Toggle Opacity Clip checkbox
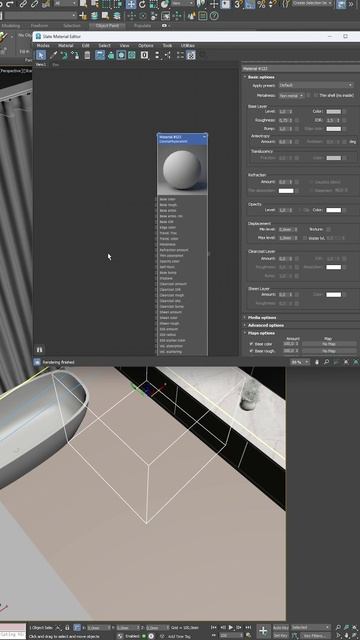This screenshot has height=640, width=360. [300, 210]
